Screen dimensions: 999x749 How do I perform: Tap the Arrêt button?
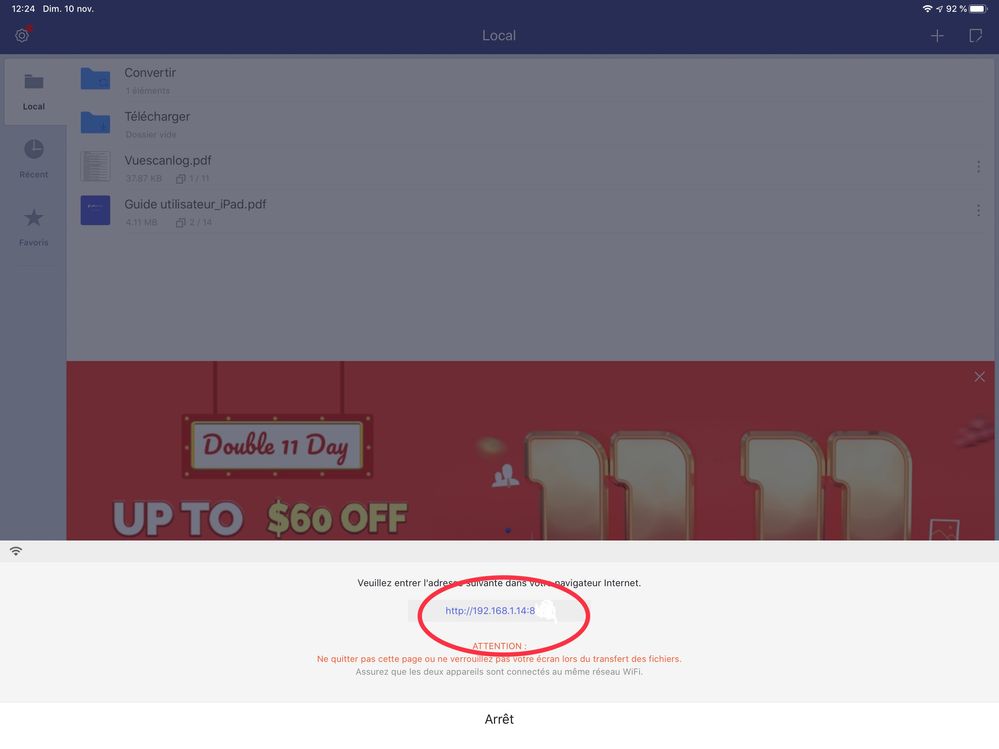tap(499, 719)
